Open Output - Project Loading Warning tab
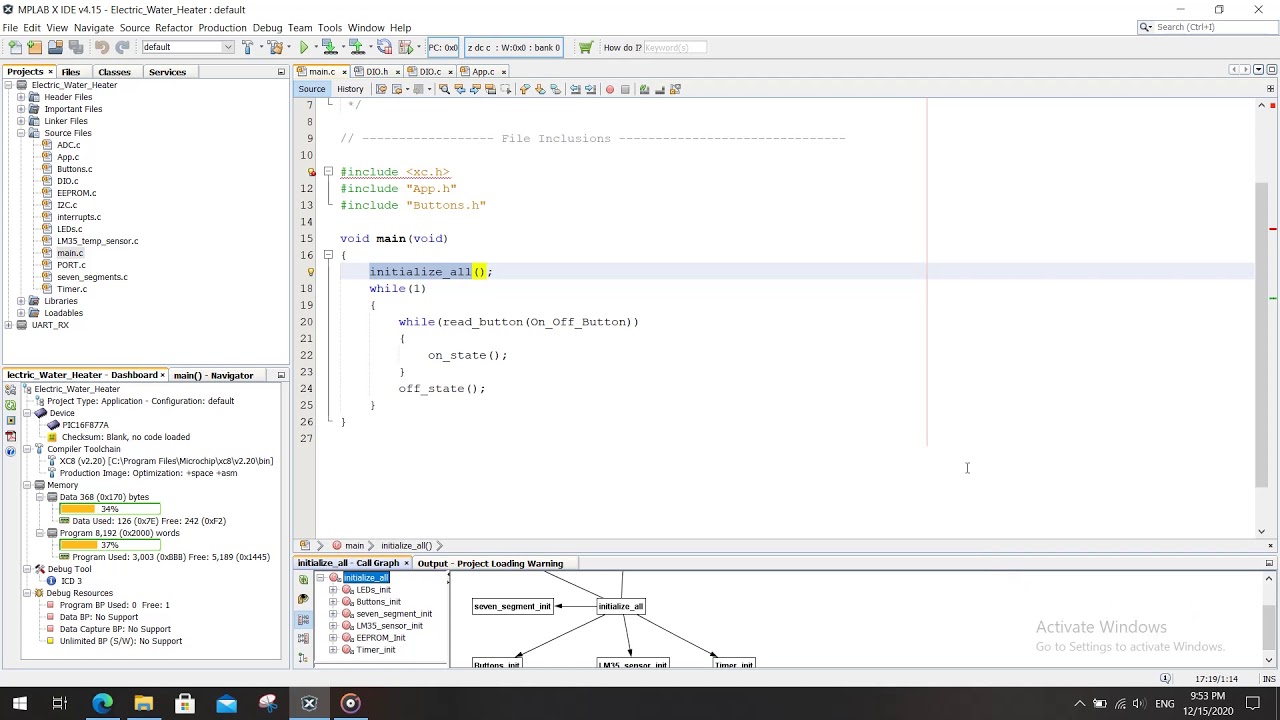Image resolution: width=1280 pixels, height=720 pixels. [x=490, y=563]
